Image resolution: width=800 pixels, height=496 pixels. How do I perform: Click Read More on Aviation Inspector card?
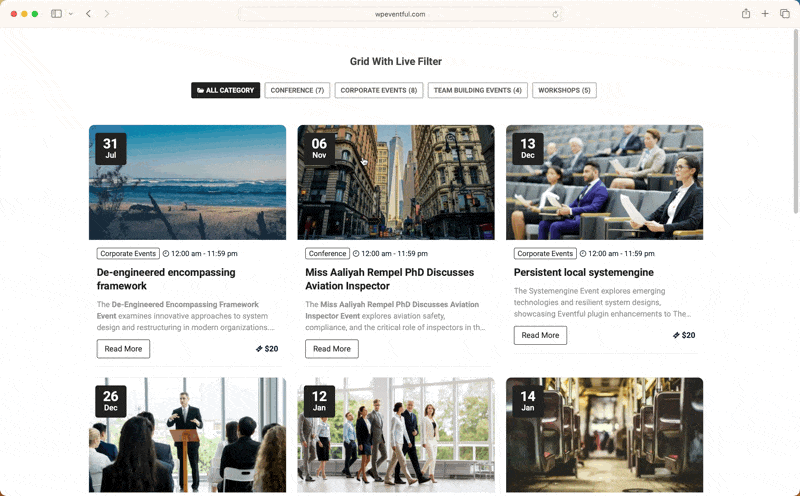coord(332,349)
